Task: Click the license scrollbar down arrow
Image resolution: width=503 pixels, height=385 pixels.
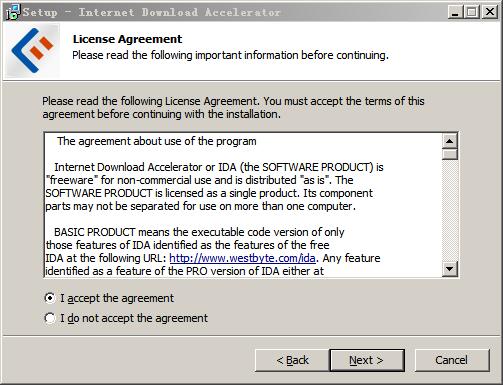Action: (x=450, y=268)
